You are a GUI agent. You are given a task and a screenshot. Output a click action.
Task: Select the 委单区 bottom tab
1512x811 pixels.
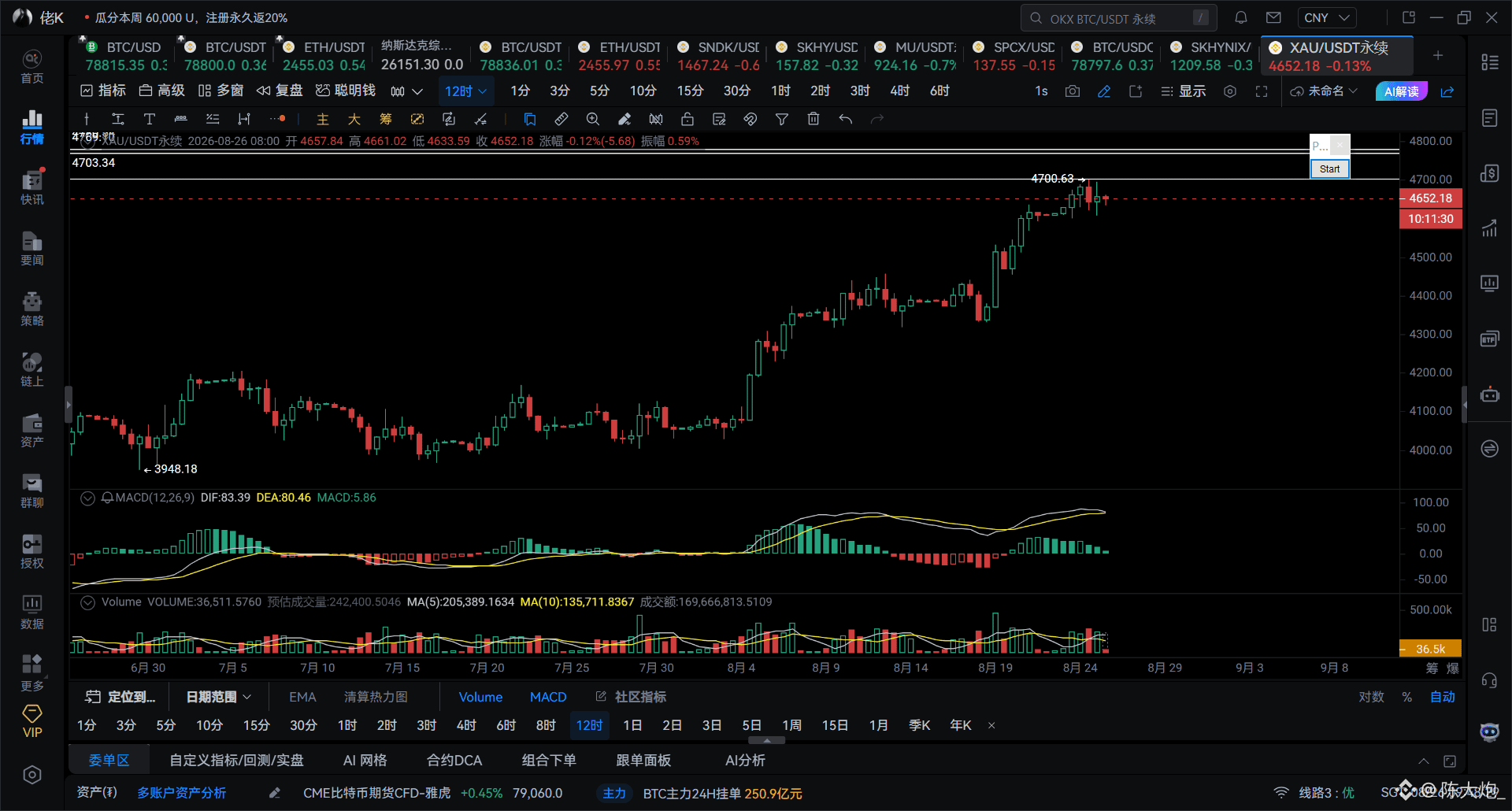[x=109, y=761]
